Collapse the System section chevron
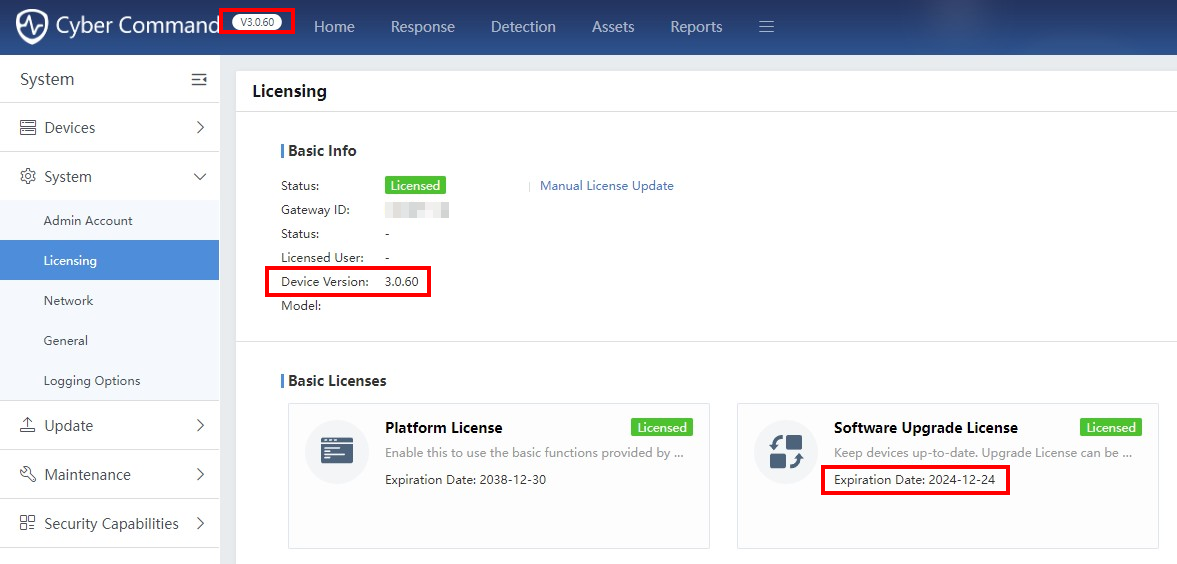 (x=200, y=176)
